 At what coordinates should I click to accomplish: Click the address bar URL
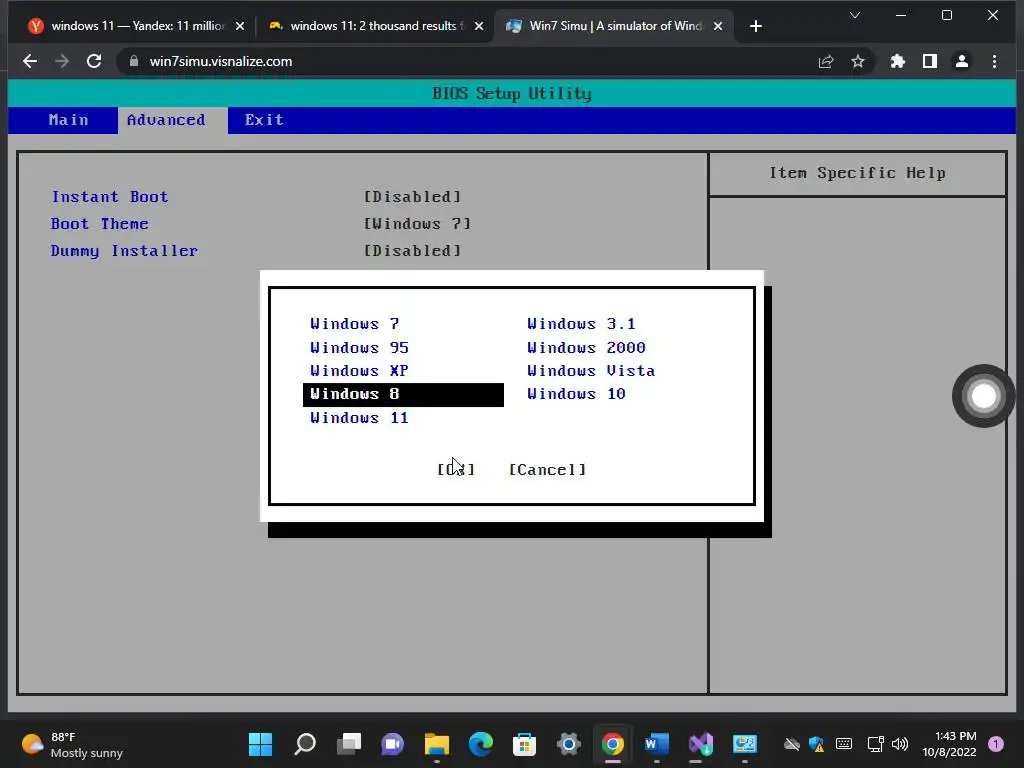click(221, 61)
